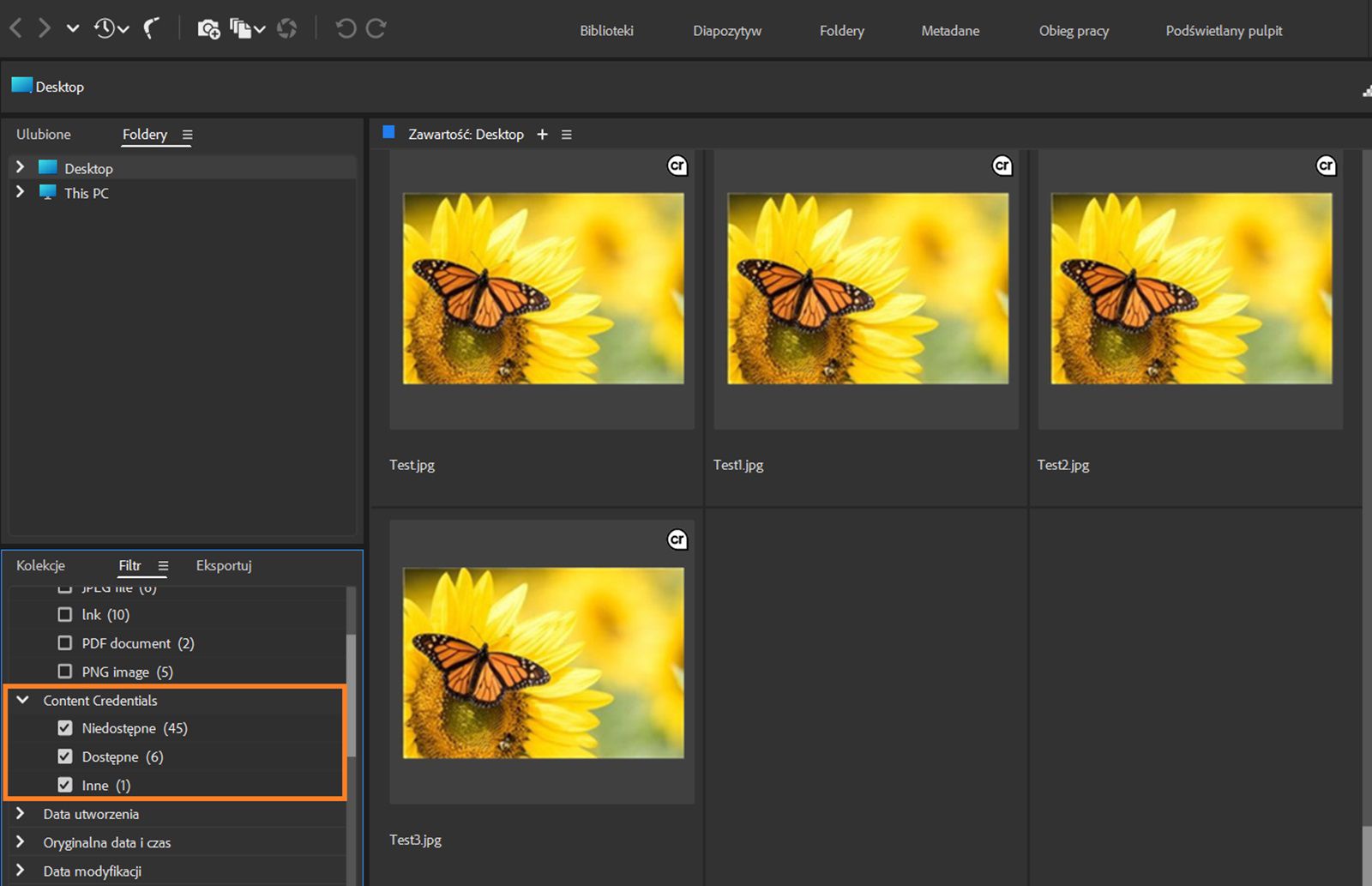1372x886 pixels.
Task: Rotate clockwise with the redo arrow icon
Action: point(376,28)
